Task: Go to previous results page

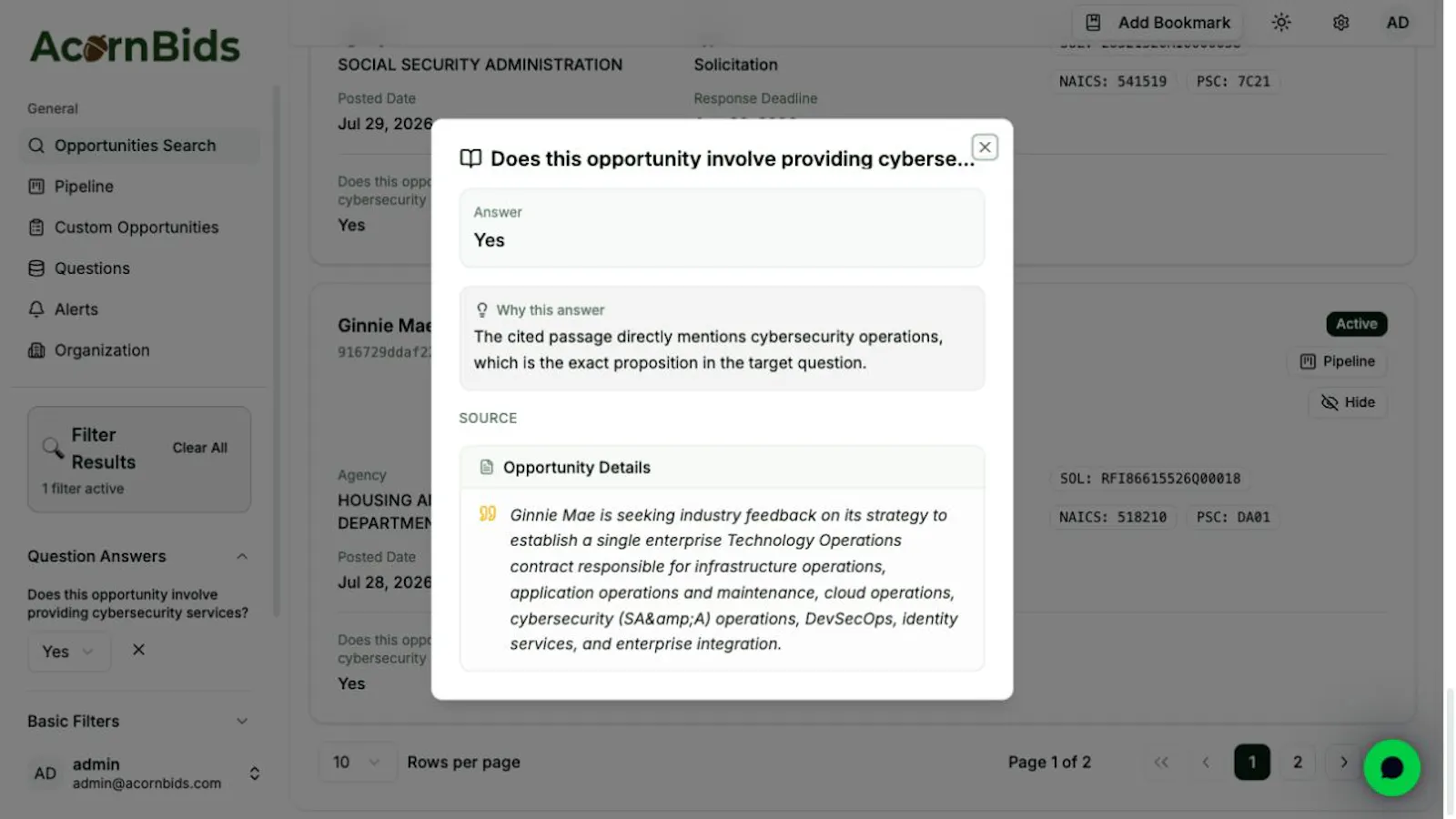Action: (x=1206, y=763)
